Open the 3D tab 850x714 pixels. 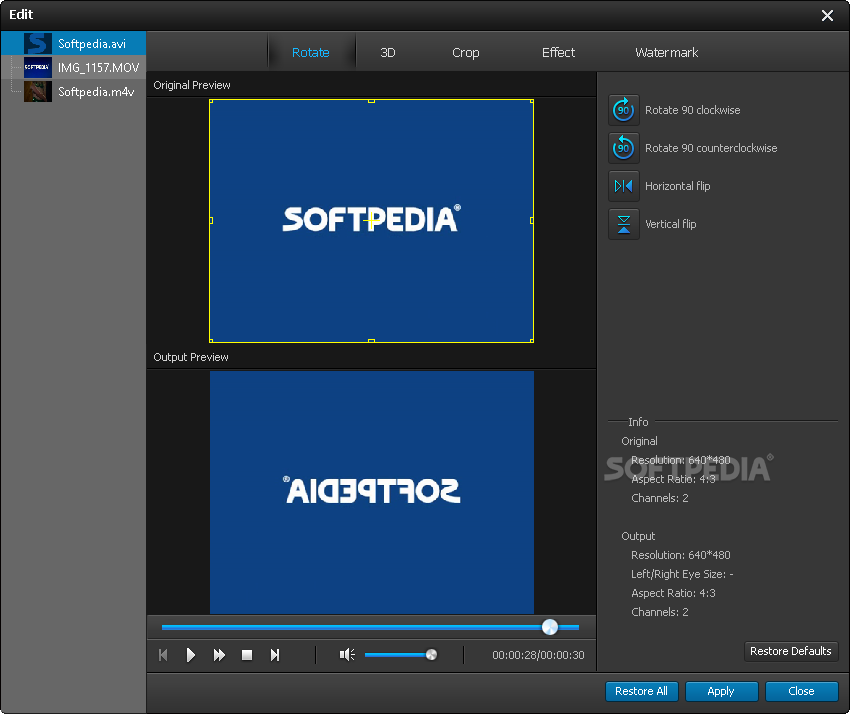(x=388, y=53)
